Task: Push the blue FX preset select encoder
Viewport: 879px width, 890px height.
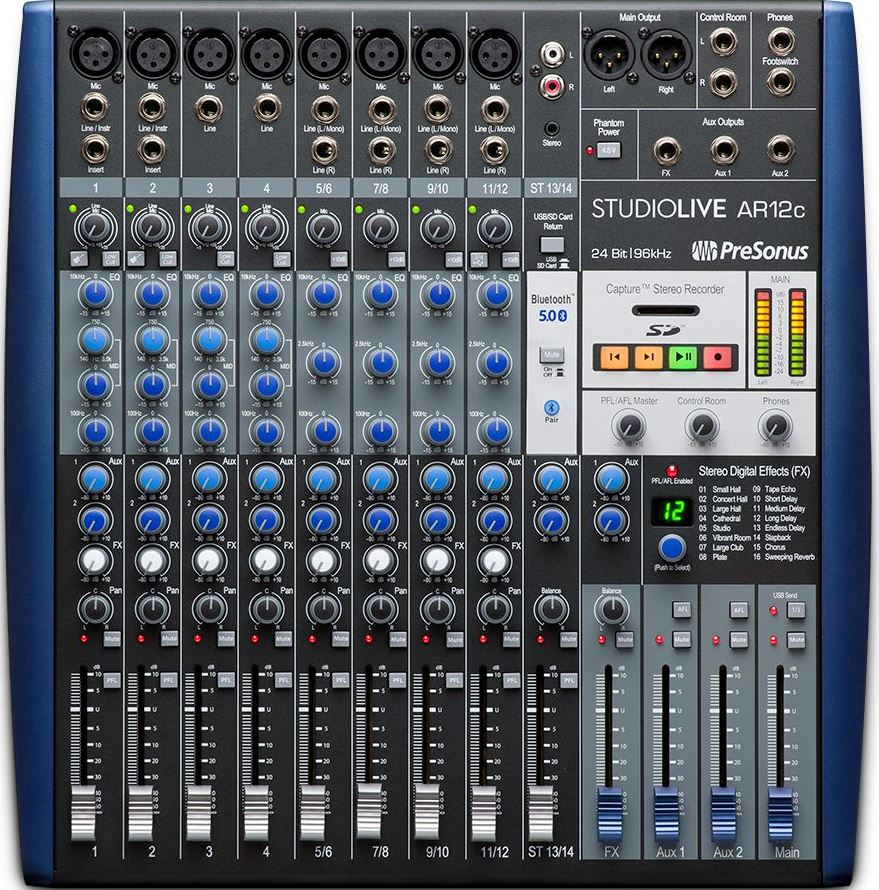Action: [672, 548]
